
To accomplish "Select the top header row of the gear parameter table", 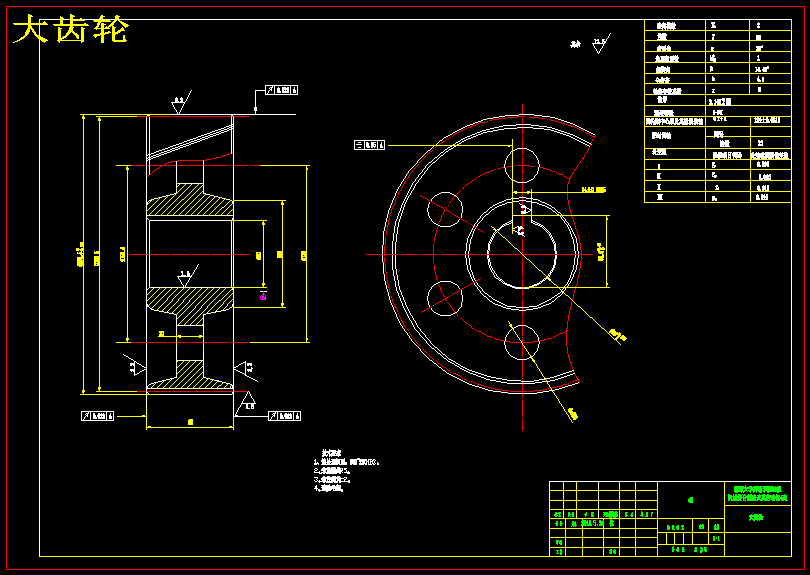I will coord(718,25).
